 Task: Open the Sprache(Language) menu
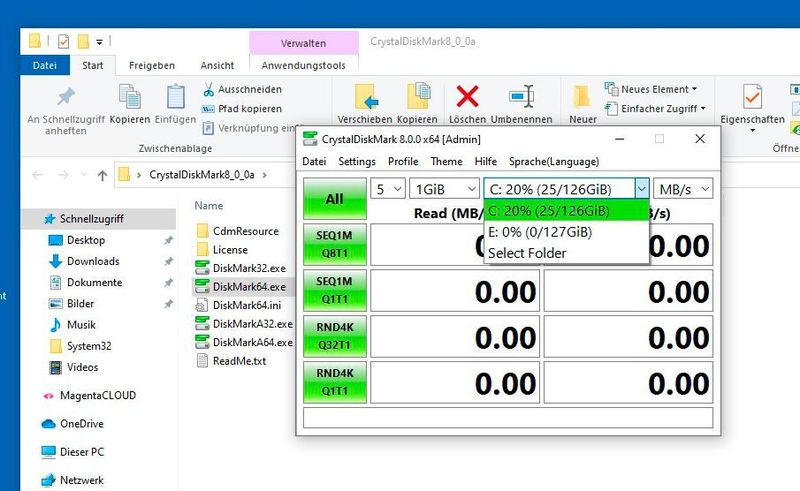click(554, 162)
